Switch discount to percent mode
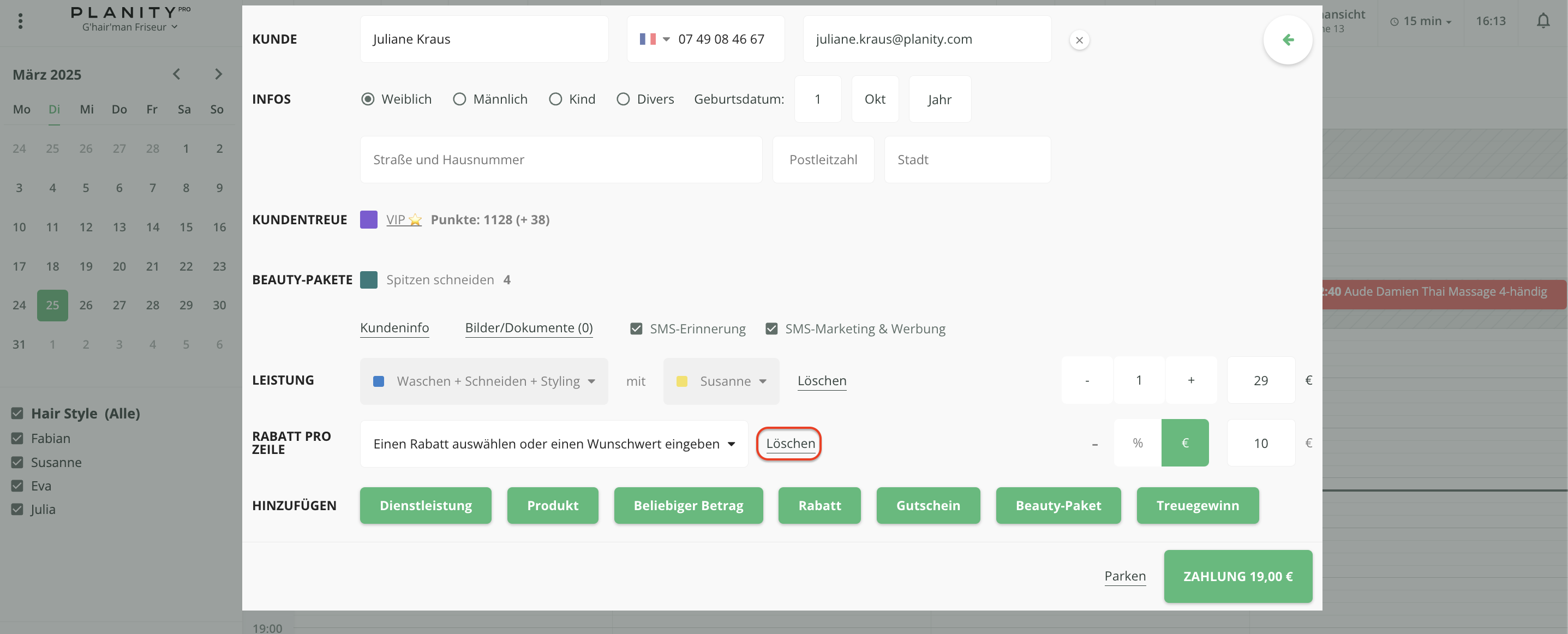 click(x=1137, y=443)
